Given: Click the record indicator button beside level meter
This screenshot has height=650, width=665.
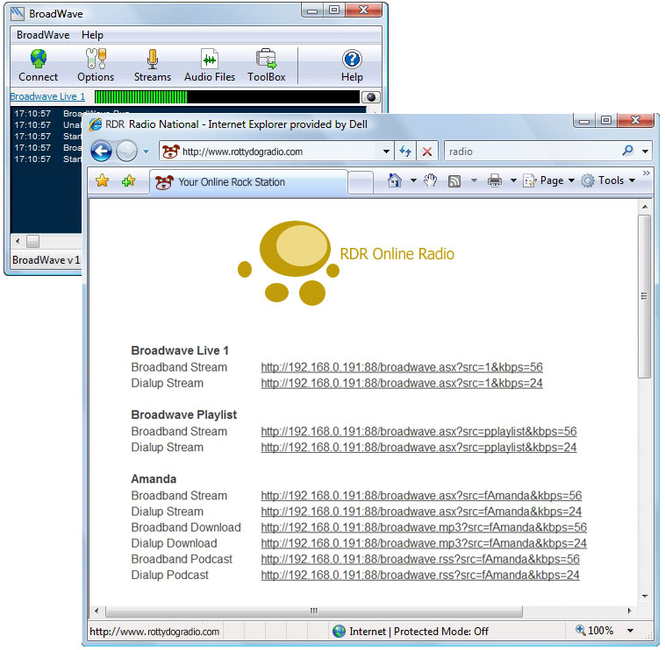Looking at the screenshot, I should point(371,97).
